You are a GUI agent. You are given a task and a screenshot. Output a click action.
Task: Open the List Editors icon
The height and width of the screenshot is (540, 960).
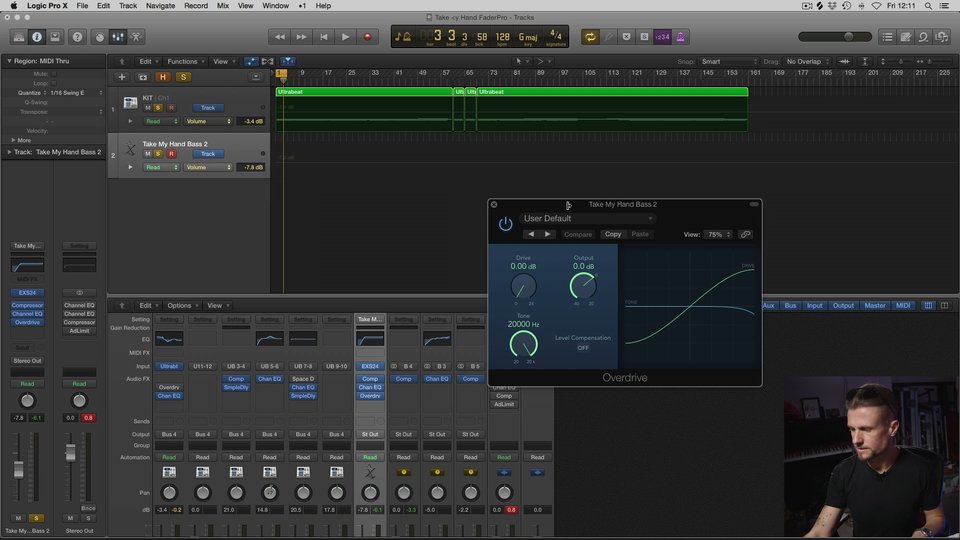(887, 37)
